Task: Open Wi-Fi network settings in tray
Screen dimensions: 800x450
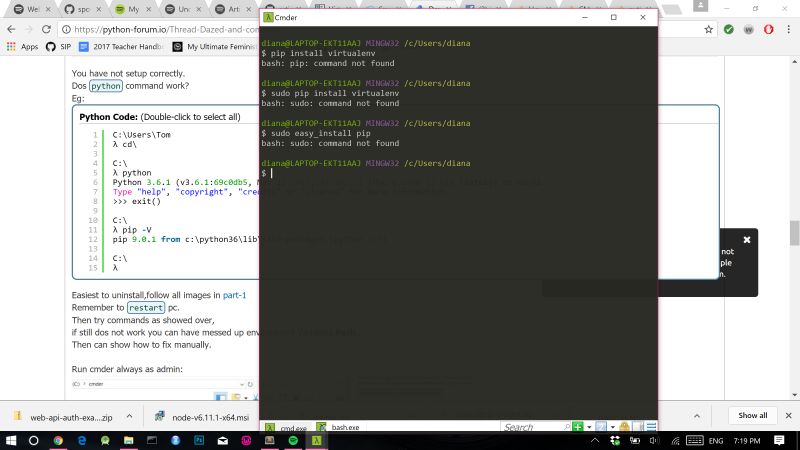Action: 675,440
